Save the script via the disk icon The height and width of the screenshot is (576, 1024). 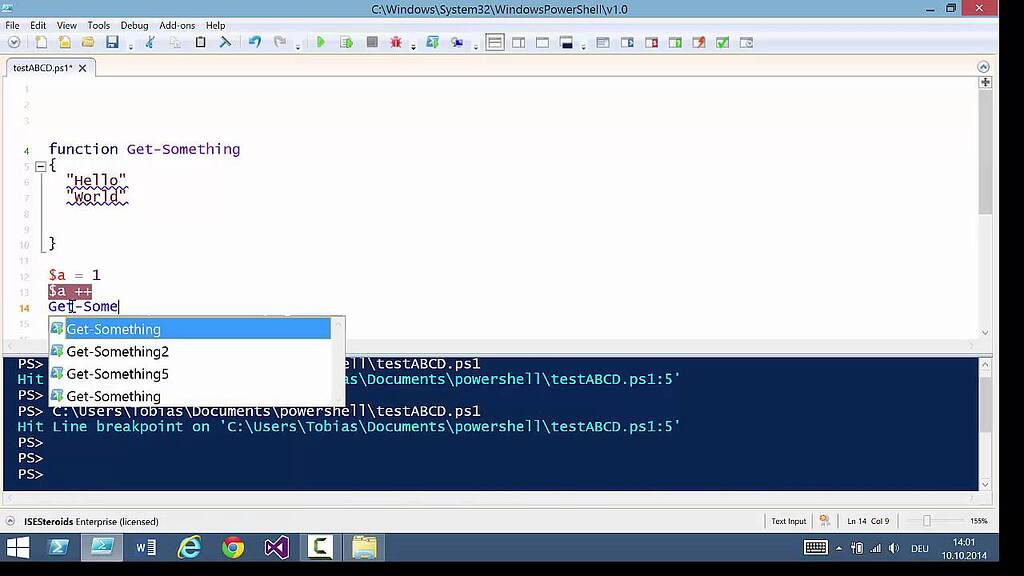click(x=110, y=42)
